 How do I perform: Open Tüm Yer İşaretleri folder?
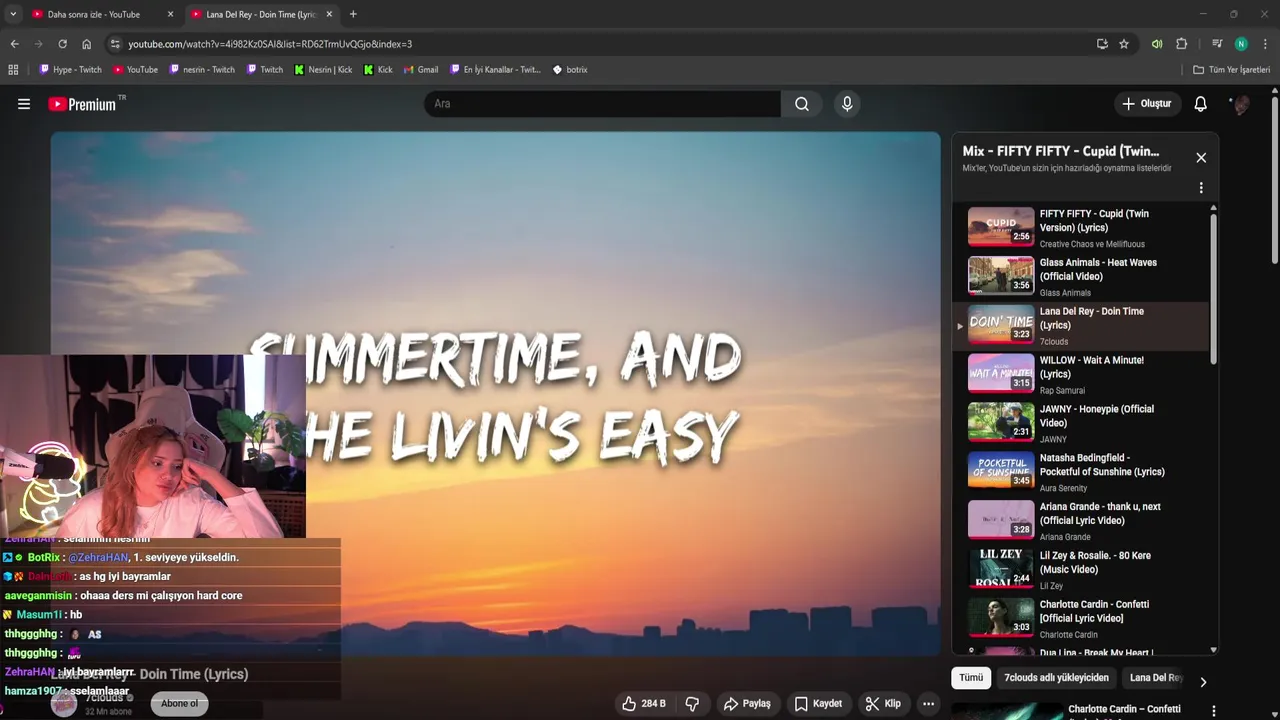click(x=1231, y=70)
